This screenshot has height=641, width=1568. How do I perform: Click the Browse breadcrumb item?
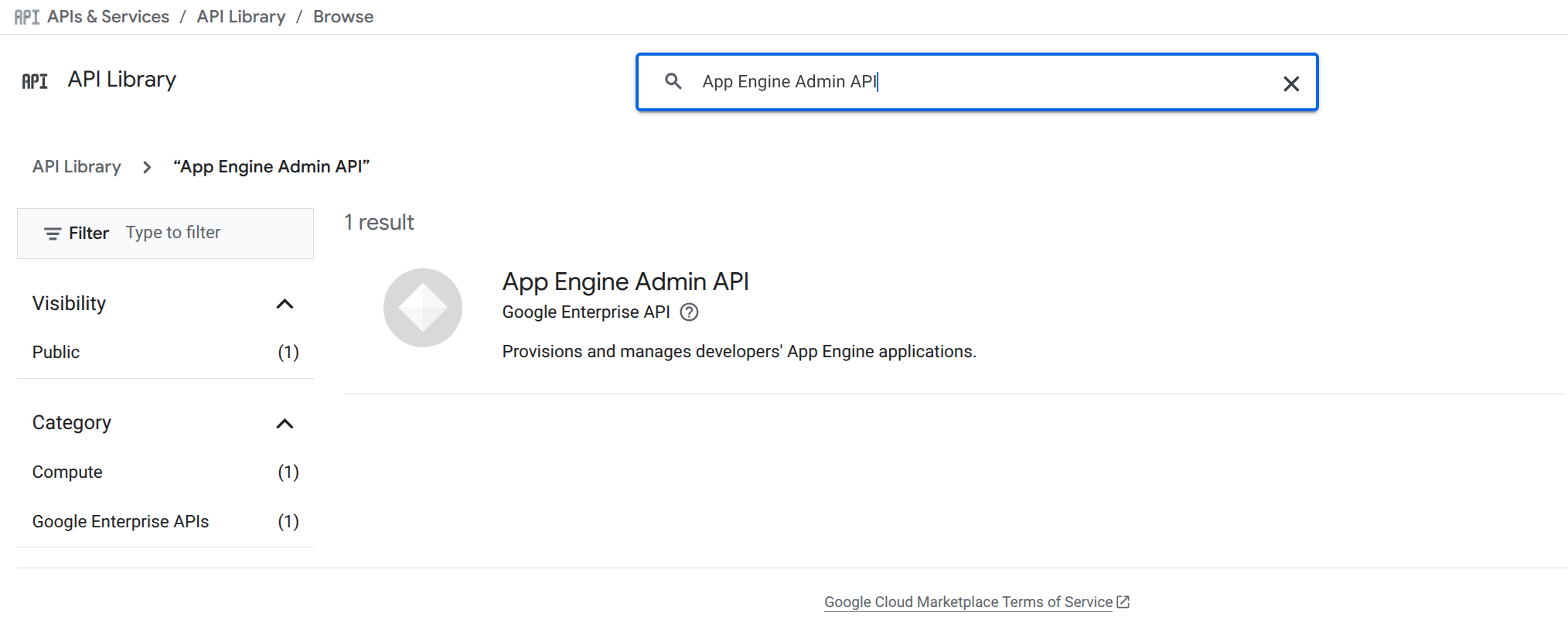(343, 17)
